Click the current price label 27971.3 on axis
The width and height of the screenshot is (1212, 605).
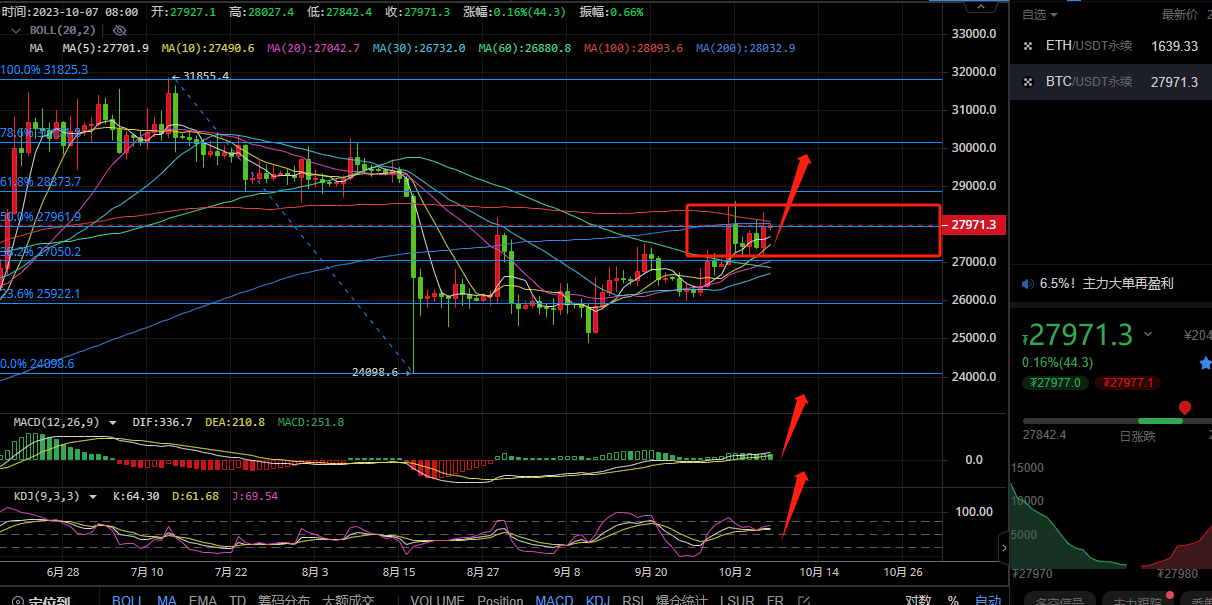[x=973, y=225]
